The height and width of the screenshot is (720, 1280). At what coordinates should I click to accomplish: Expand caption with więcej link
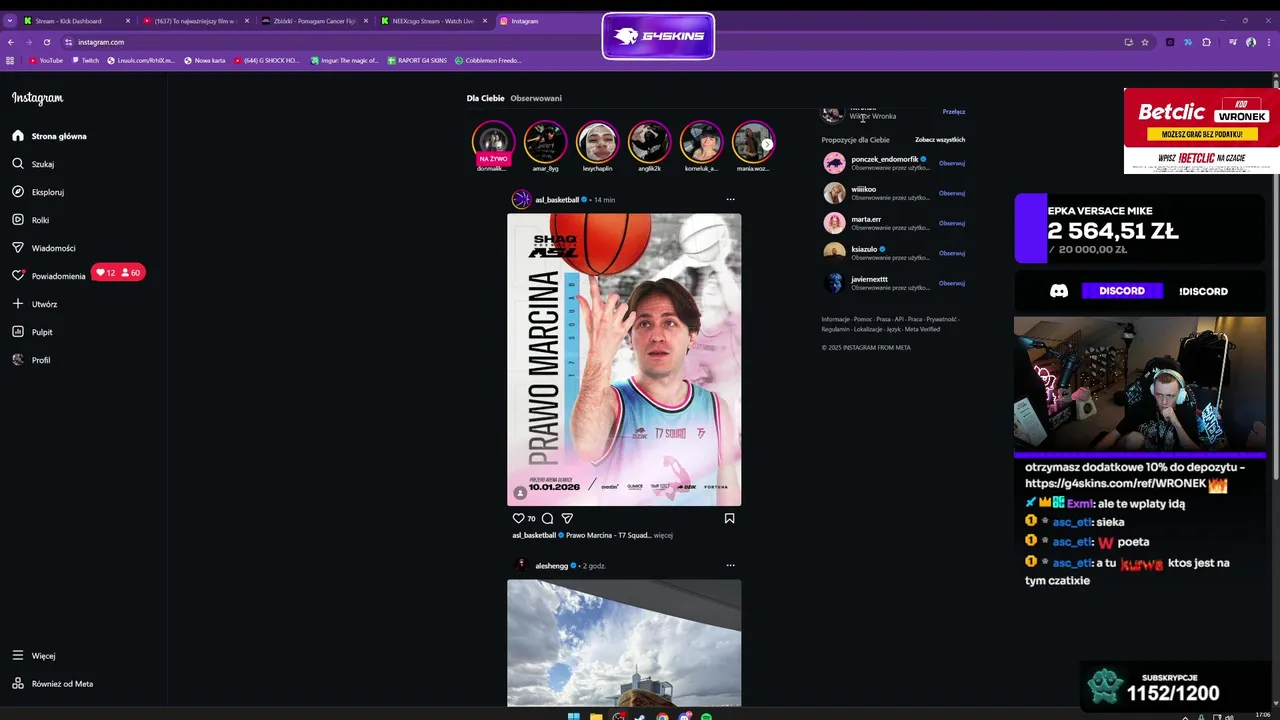(x=663, y=535)
